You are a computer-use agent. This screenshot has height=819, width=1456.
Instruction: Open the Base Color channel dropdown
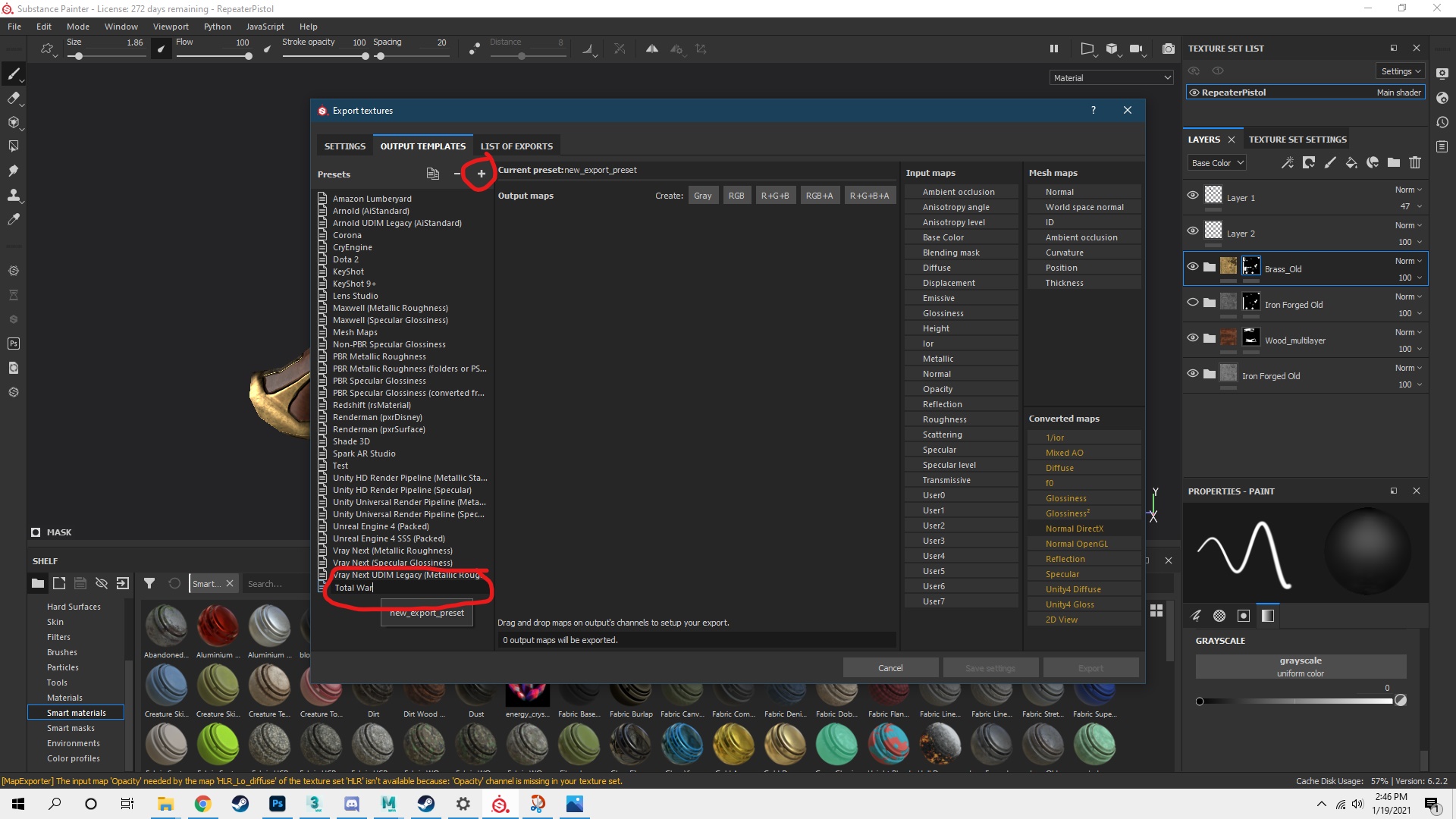1217,163
